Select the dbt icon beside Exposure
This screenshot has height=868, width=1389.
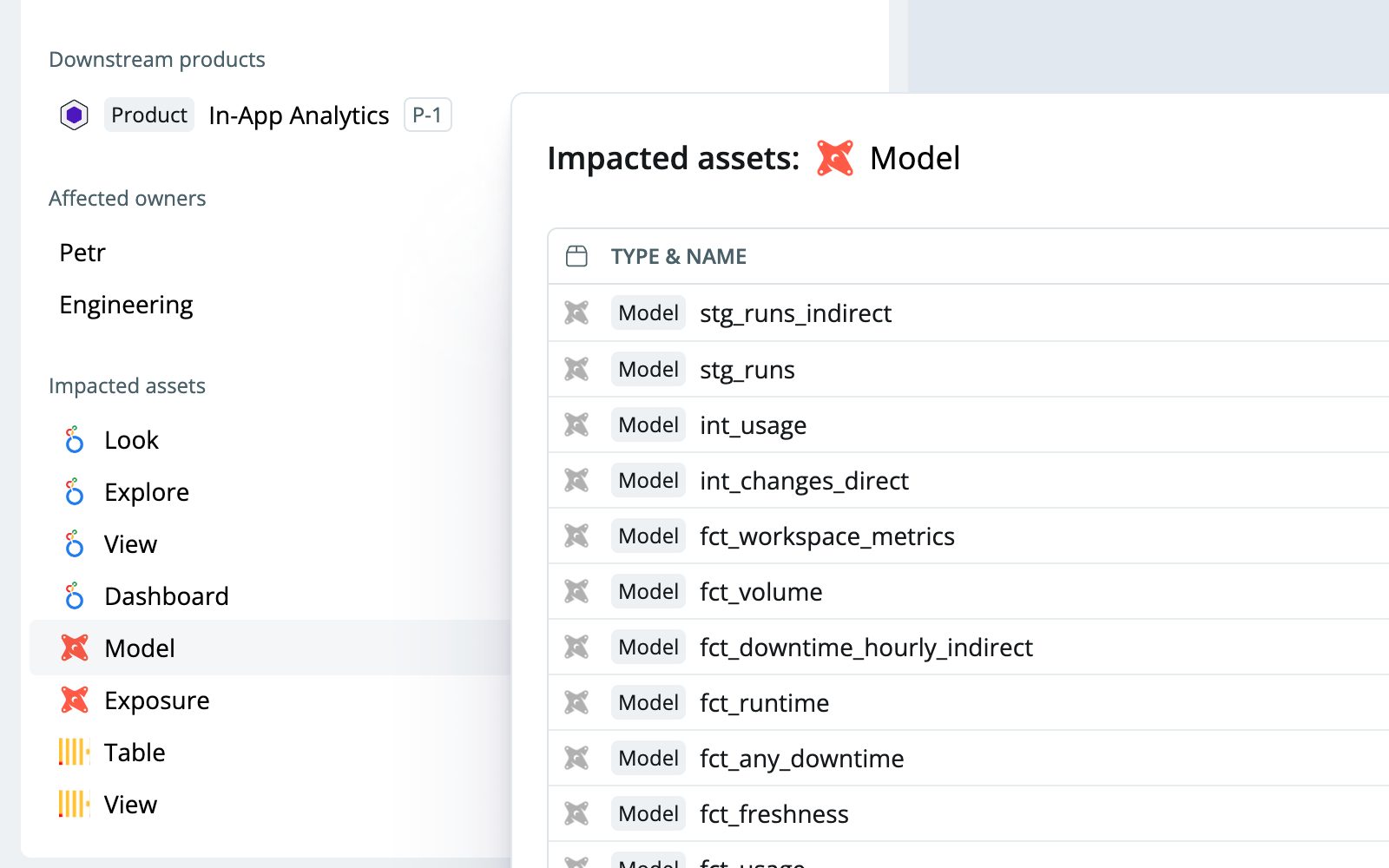(74, 700)
